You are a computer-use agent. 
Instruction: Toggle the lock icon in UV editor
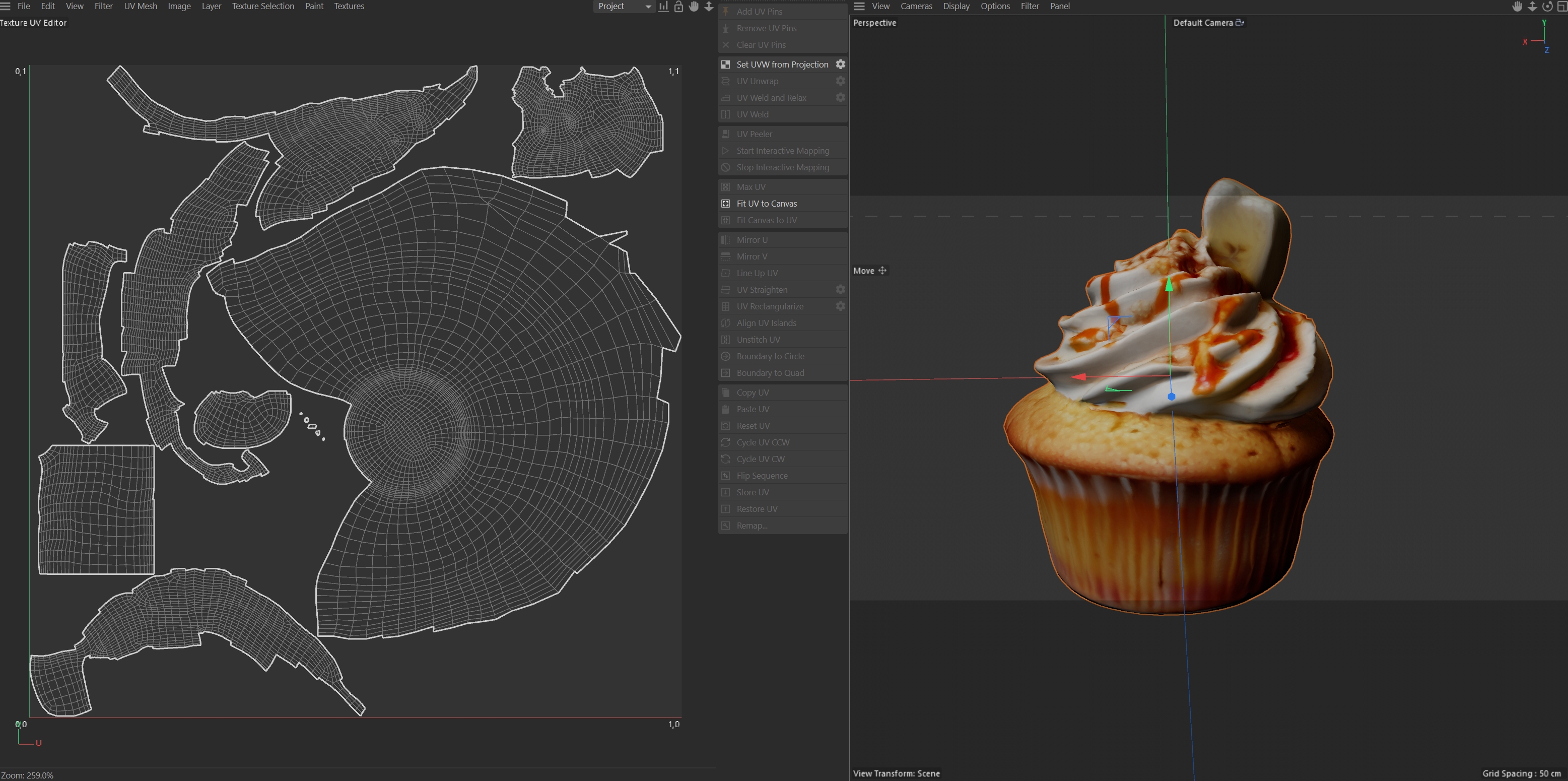678,7
